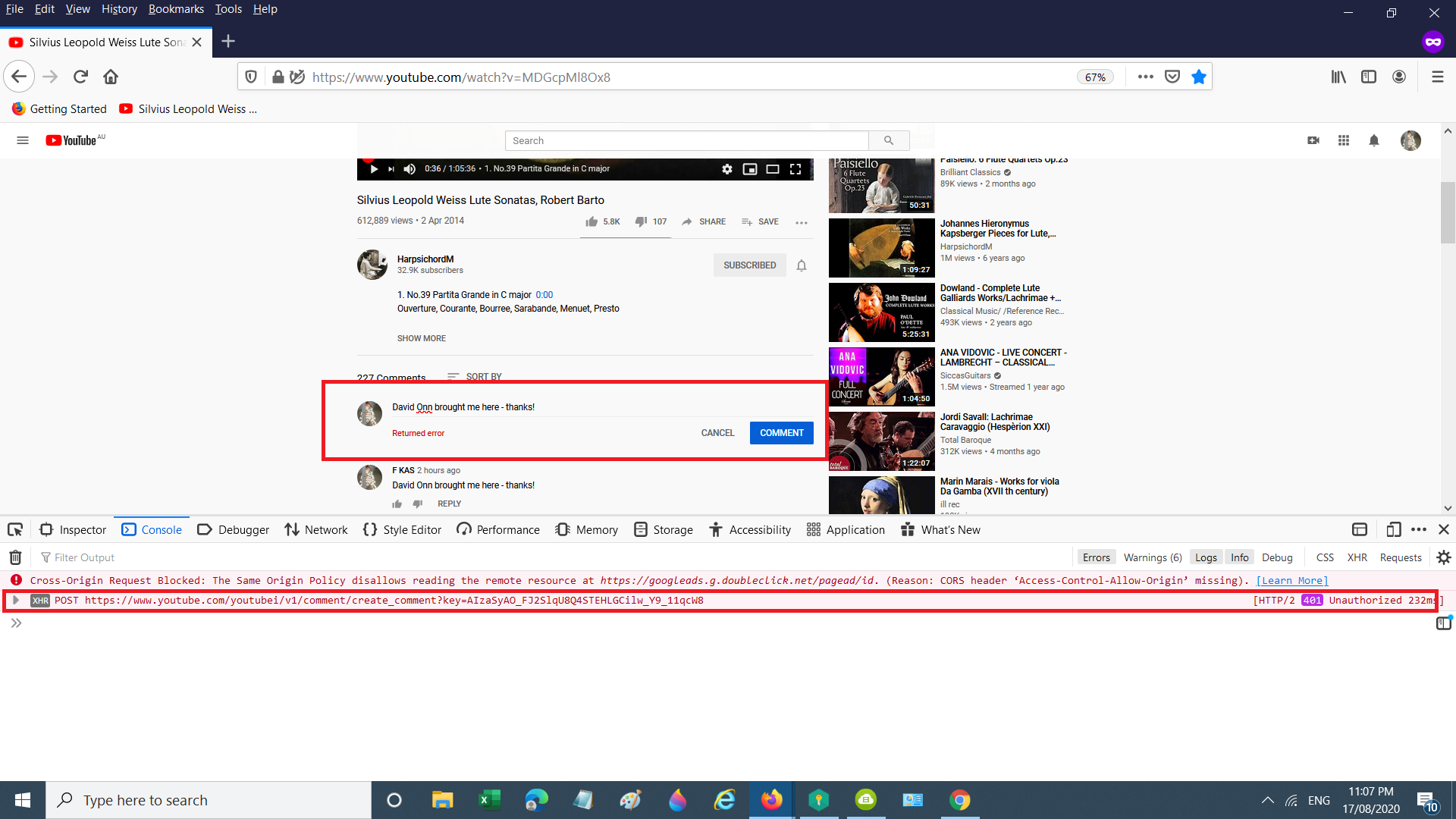Pick an element from the page
The height and width of the screenshot is (819, 1456).
point(15,529)
